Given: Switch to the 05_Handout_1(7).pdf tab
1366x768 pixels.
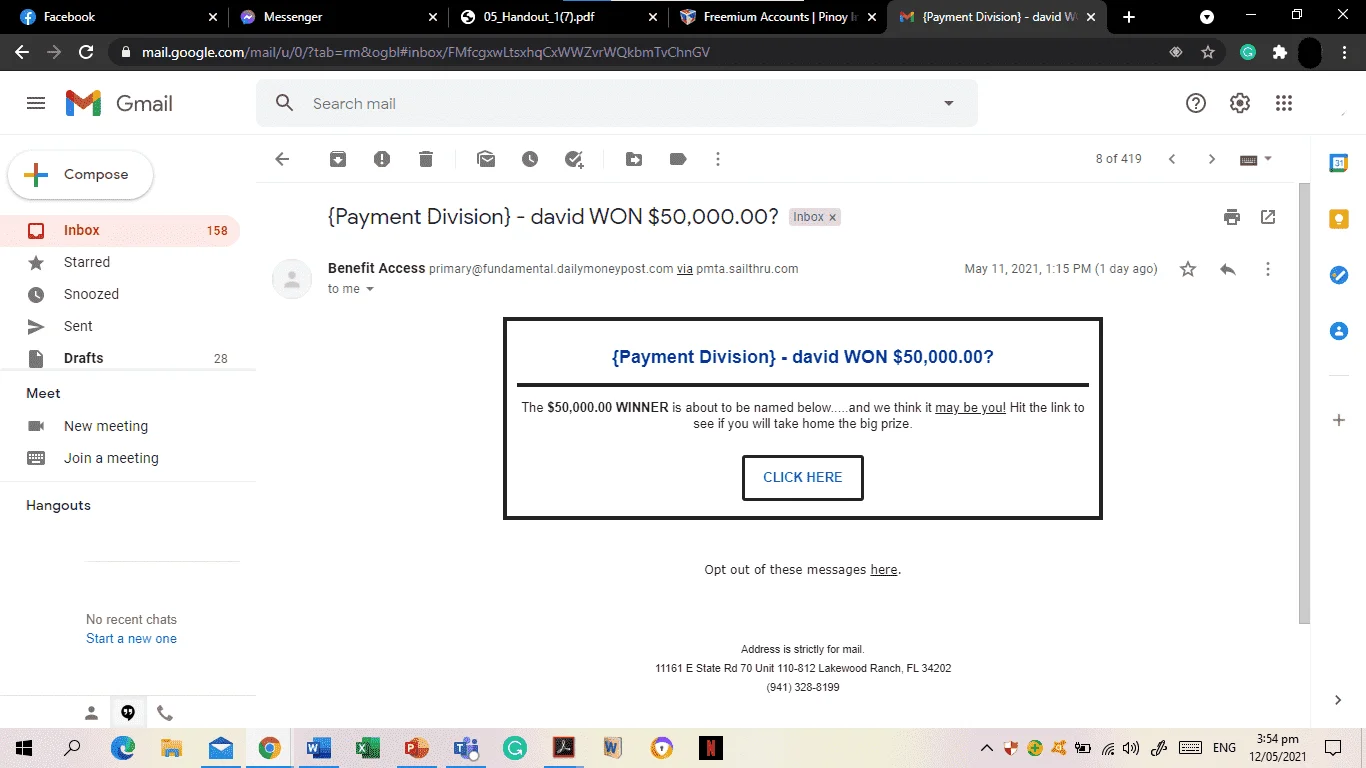Looking at the screenshot, I should click(x=556, y=17).
